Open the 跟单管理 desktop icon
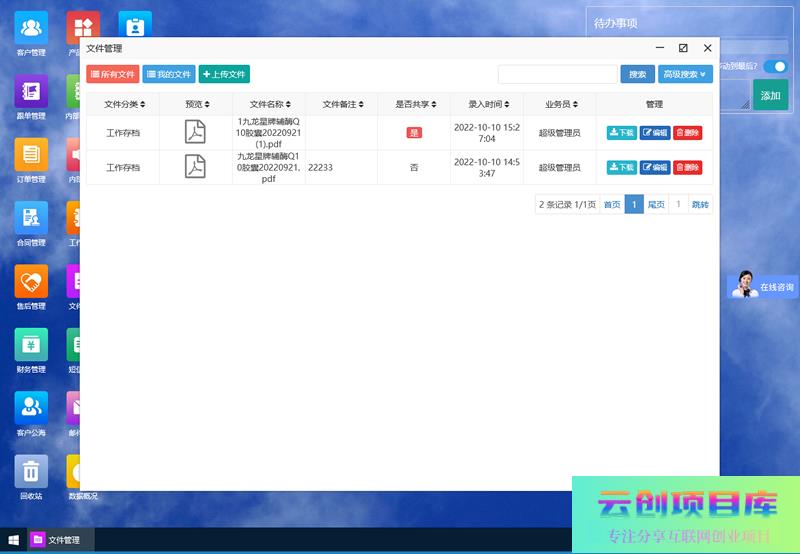The width and height of the screenshot is (800, 554). pos(31,92)
